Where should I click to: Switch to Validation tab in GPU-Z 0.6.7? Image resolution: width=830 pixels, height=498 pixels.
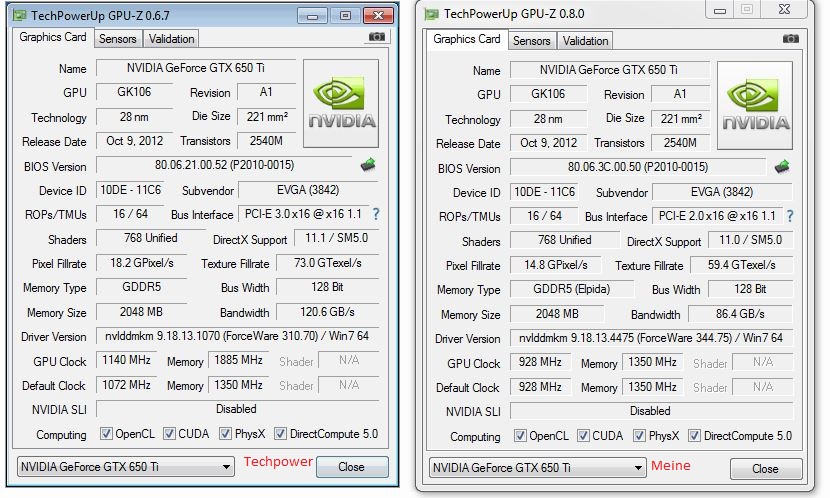171,39
